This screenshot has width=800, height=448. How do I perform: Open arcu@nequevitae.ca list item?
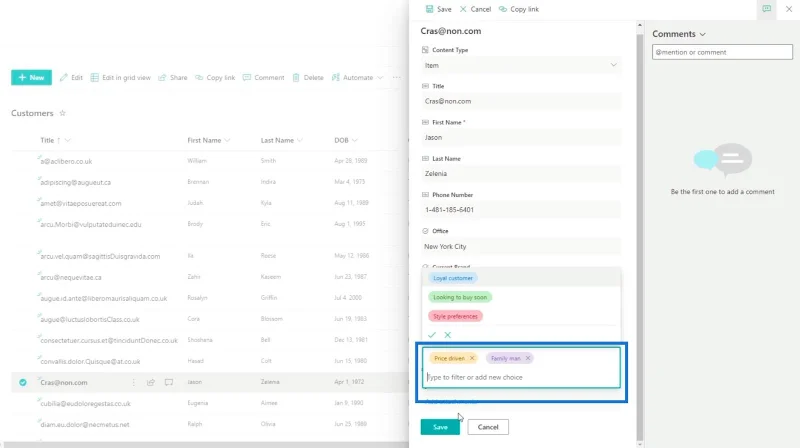coord(71,278)
